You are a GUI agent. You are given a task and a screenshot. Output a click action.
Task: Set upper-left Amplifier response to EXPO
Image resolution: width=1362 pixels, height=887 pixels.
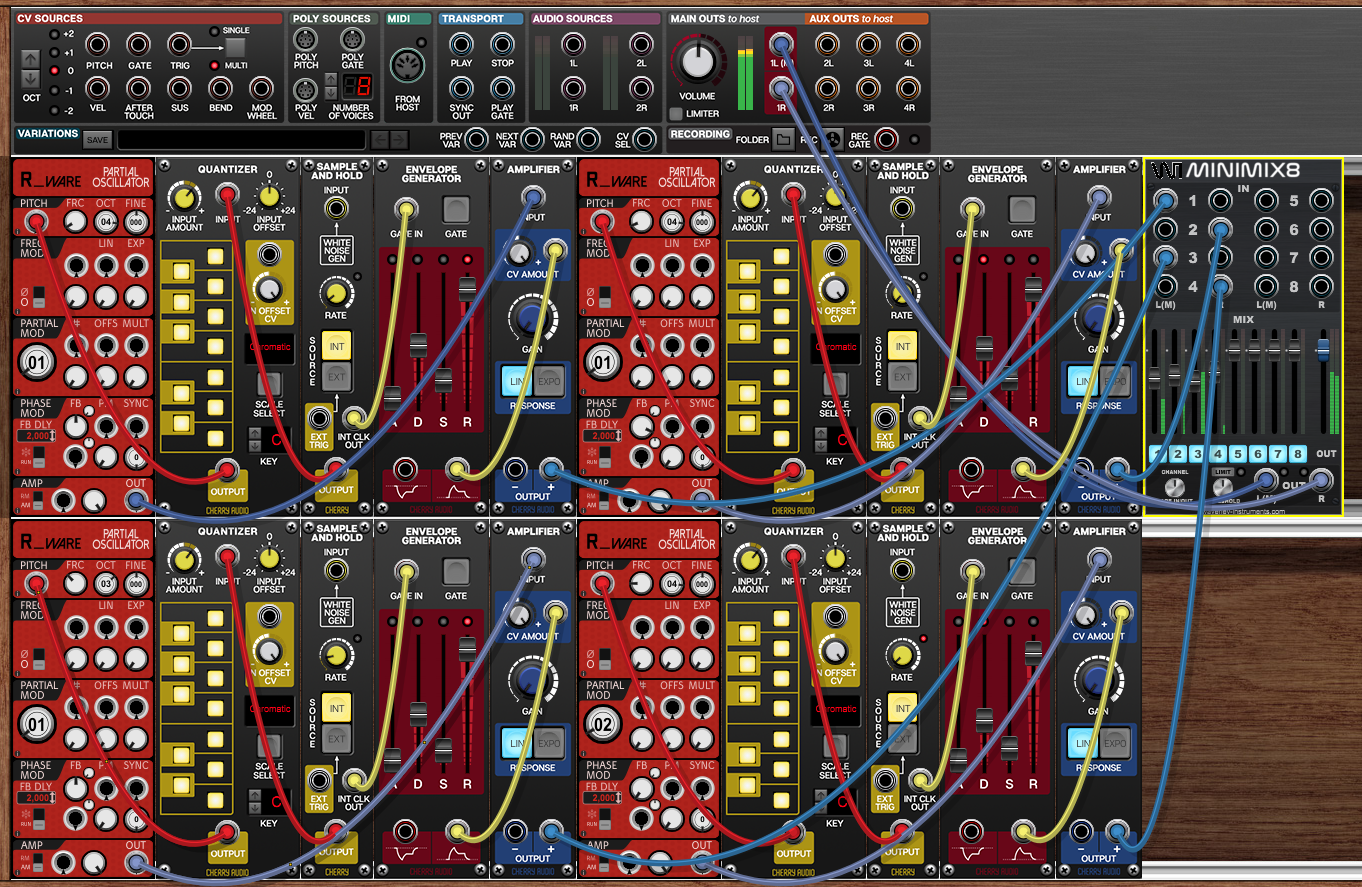(549, 381)
